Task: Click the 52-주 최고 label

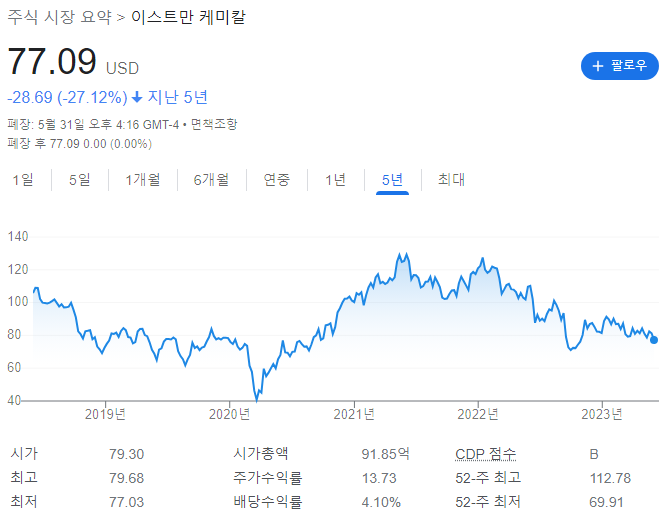Action: click(488, 478)
